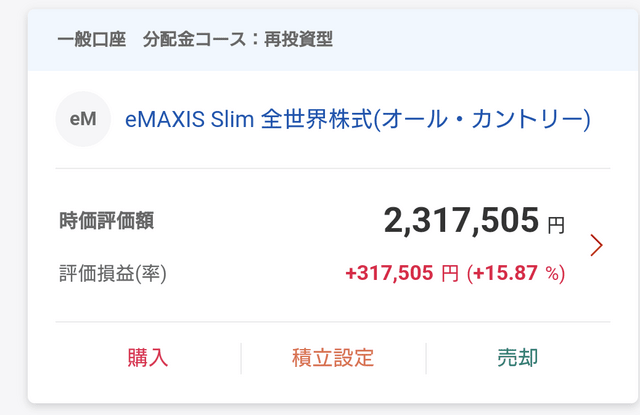Click the 評価損益(率) label
This screenshot has height=415, width=640.
113,273
